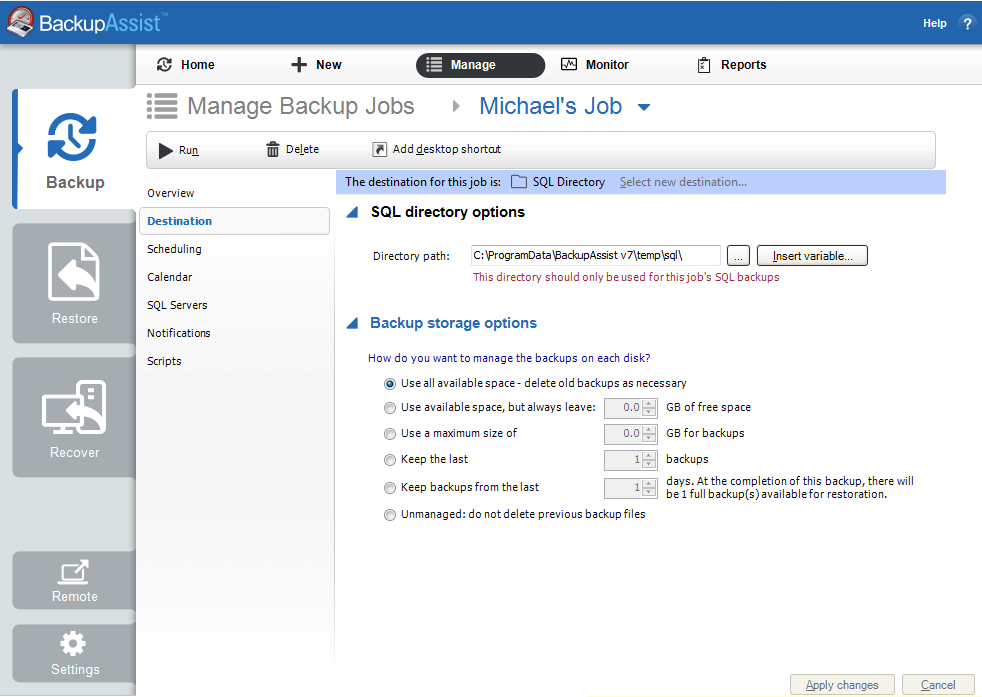Switch to the Manage tab

(x=480, y=65)
